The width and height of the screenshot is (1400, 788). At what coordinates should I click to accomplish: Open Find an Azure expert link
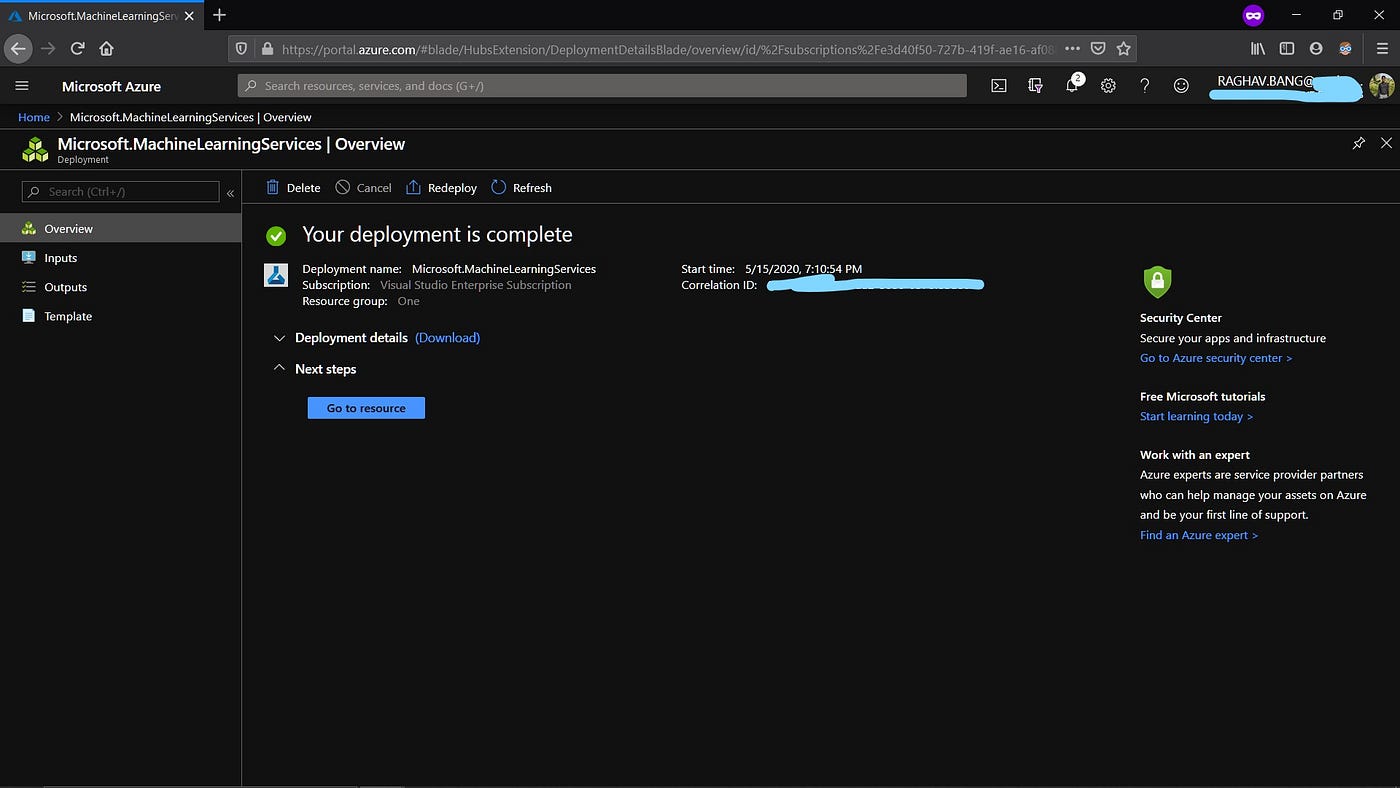pos(1199,535)
